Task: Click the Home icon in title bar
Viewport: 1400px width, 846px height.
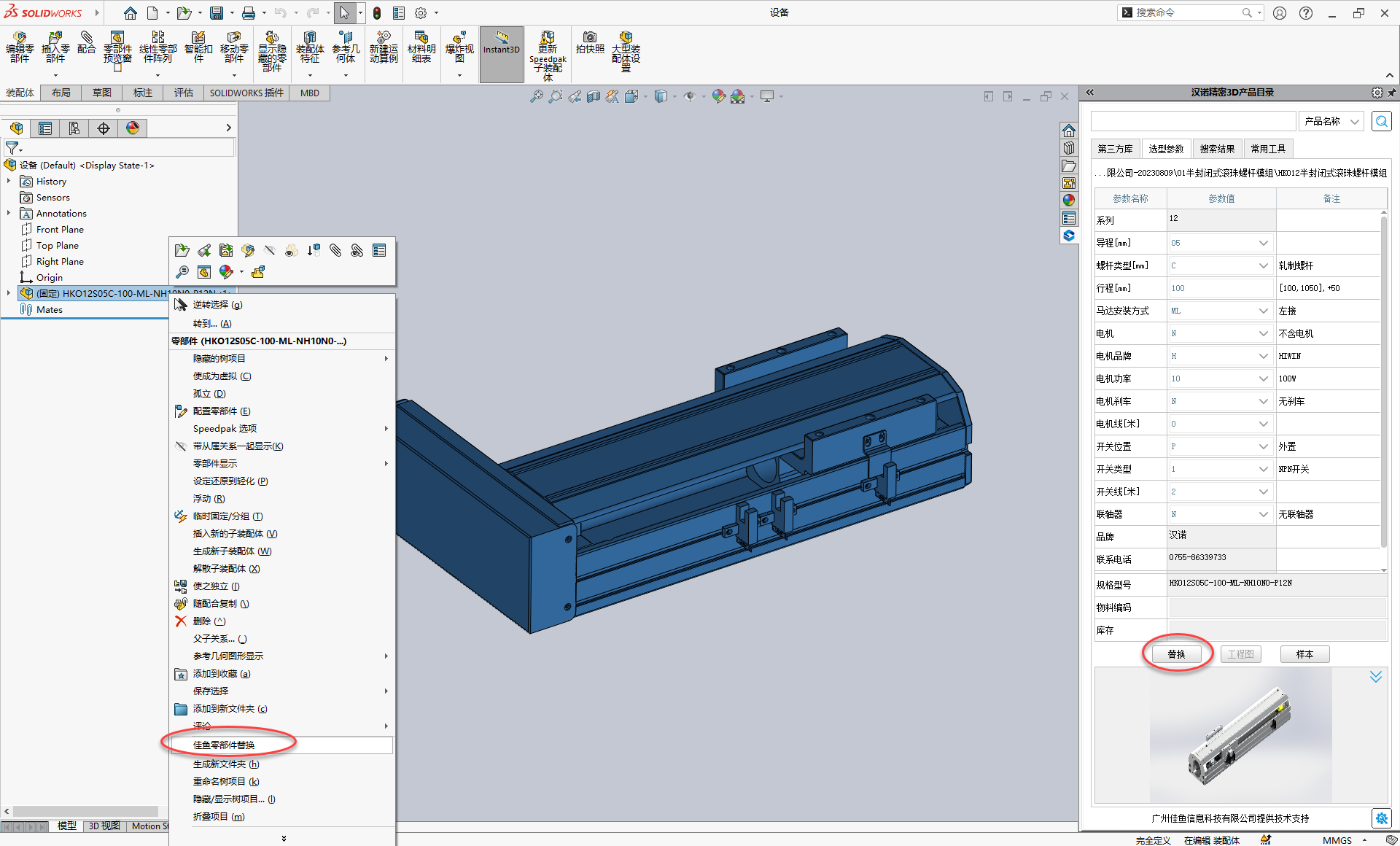Action: point(130,13)
